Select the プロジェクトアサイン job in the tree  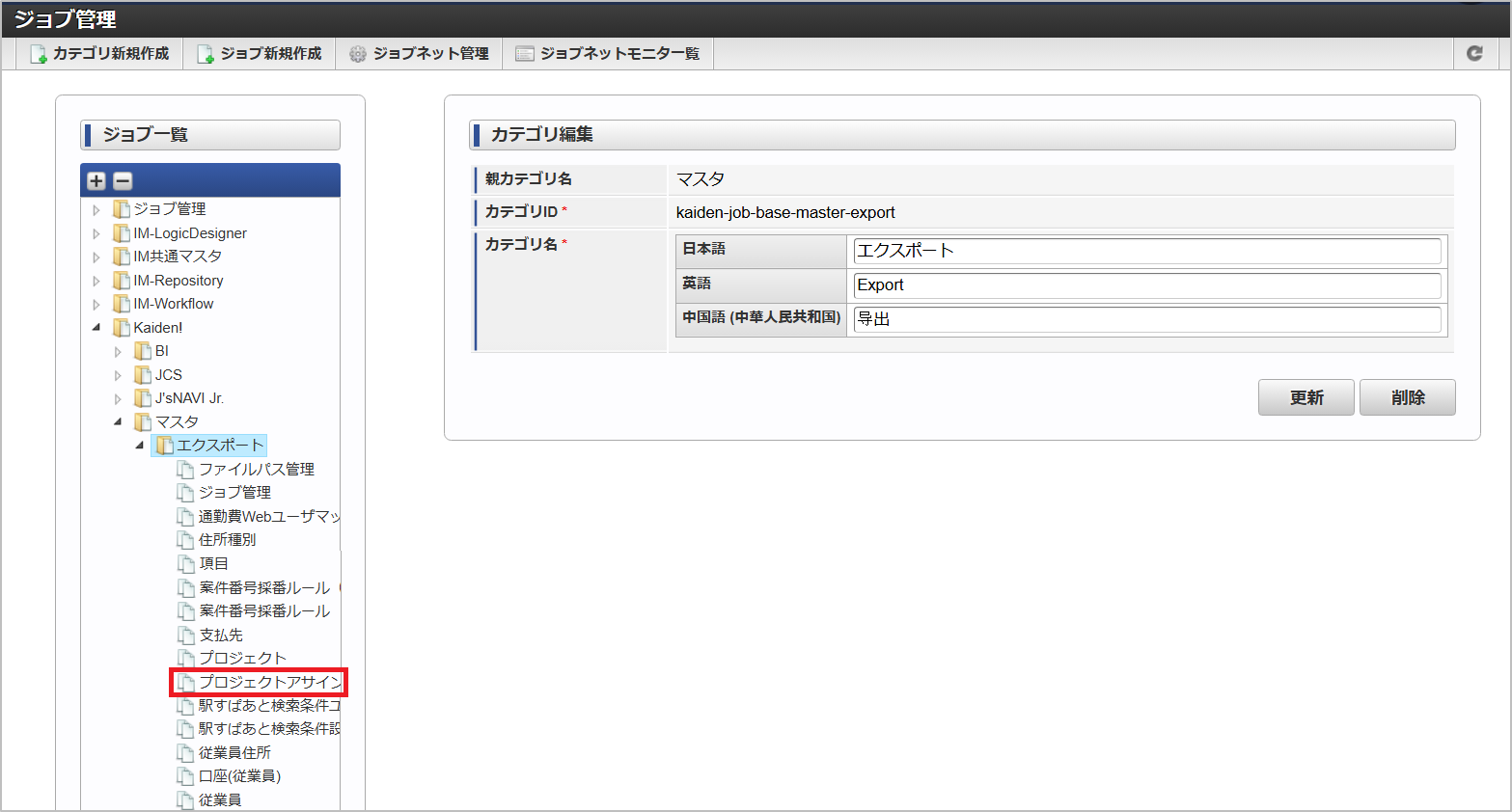click(269, 683)
